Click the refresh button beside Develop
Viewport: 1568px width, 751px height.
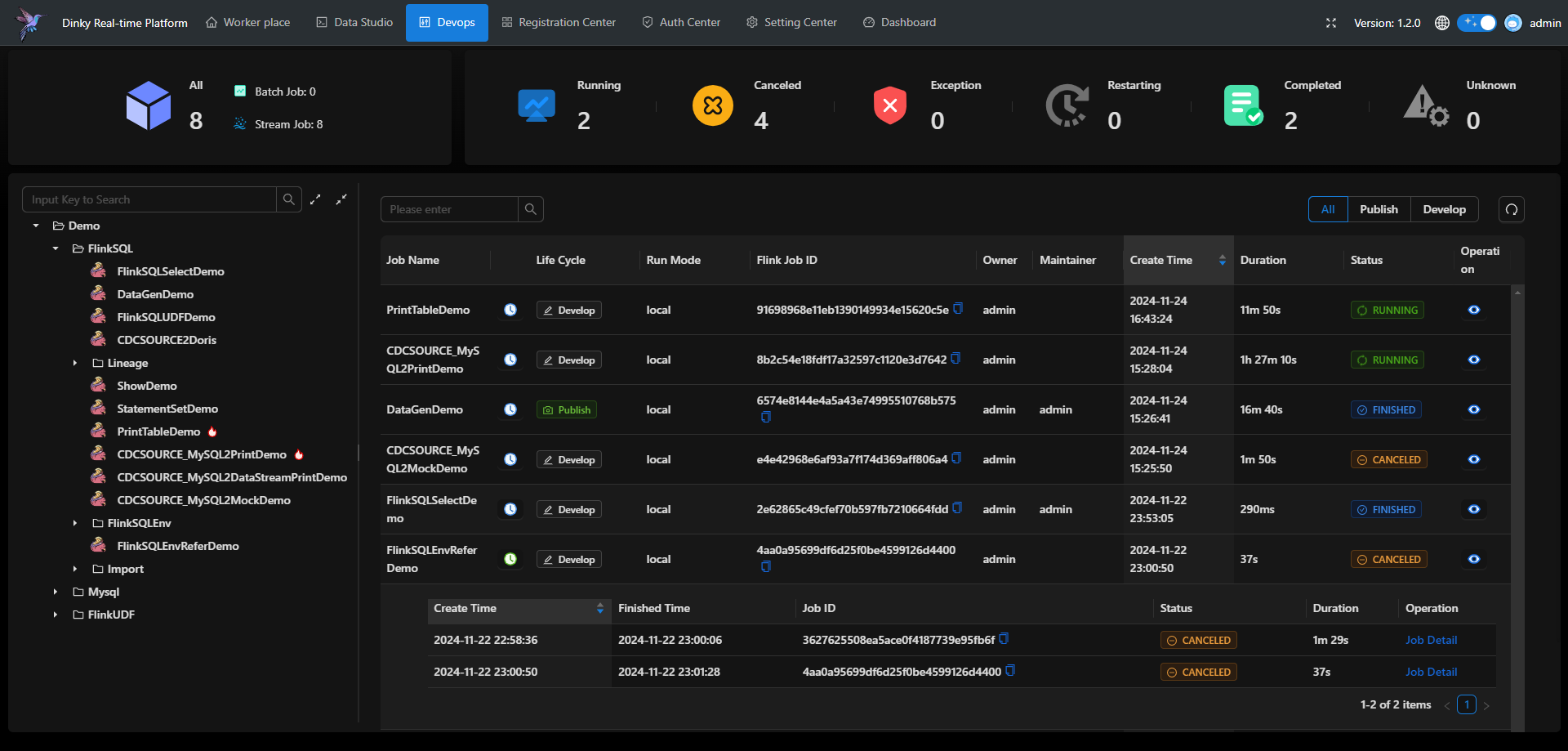click(x=1512, y=209)
